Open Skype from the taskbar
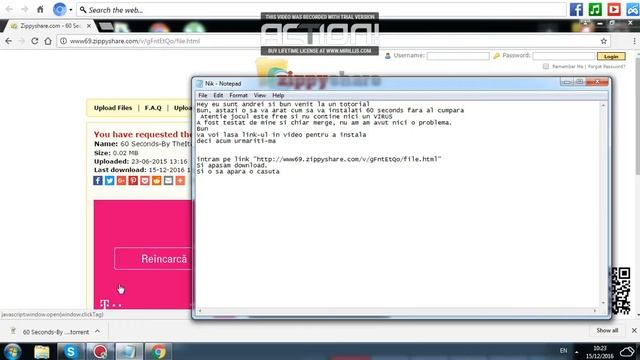The width and height of the screenshot is (640, 360). (x=71, y=351)
